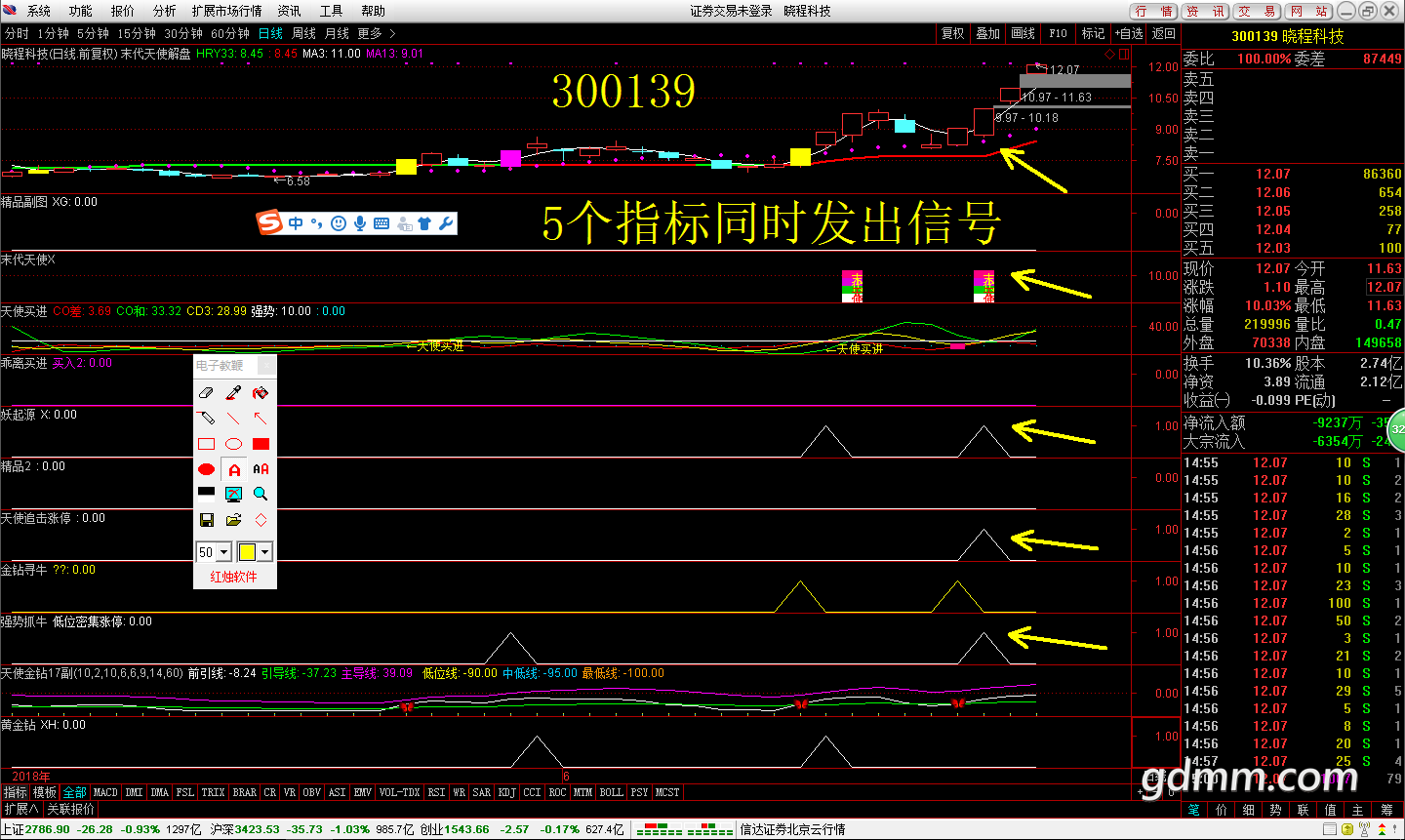Activate the magnifier tool
This screenshot has width=1405, height=840.
coord(261,494)
